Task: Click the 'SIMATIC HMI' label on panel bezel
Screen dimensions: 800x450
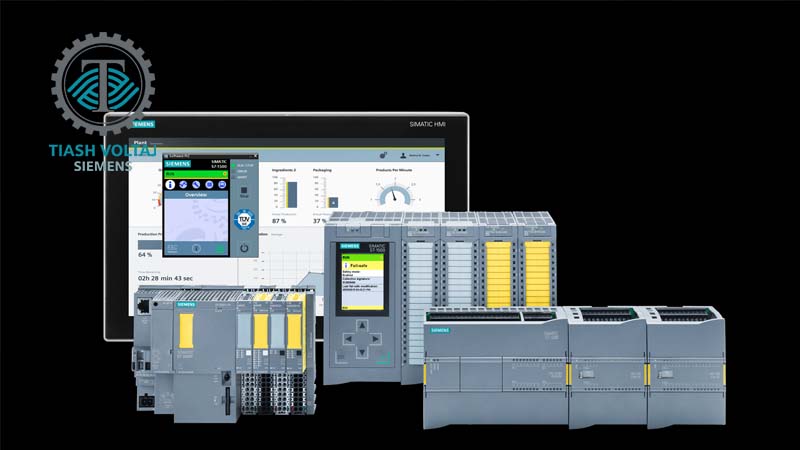Action: pos(428,124)
